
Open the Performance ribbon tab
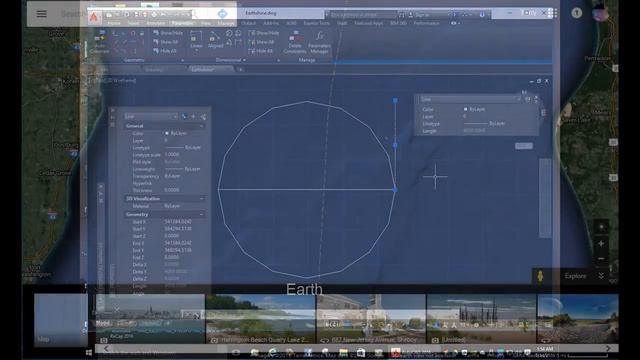(x=427, y=23)
